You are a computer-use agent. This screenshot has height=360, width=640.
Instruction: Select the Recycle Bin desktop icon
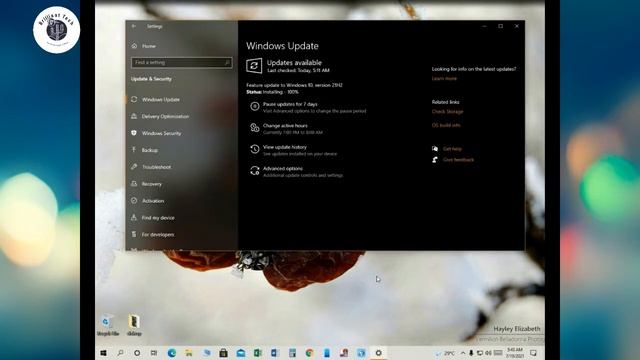coord(108,325)
